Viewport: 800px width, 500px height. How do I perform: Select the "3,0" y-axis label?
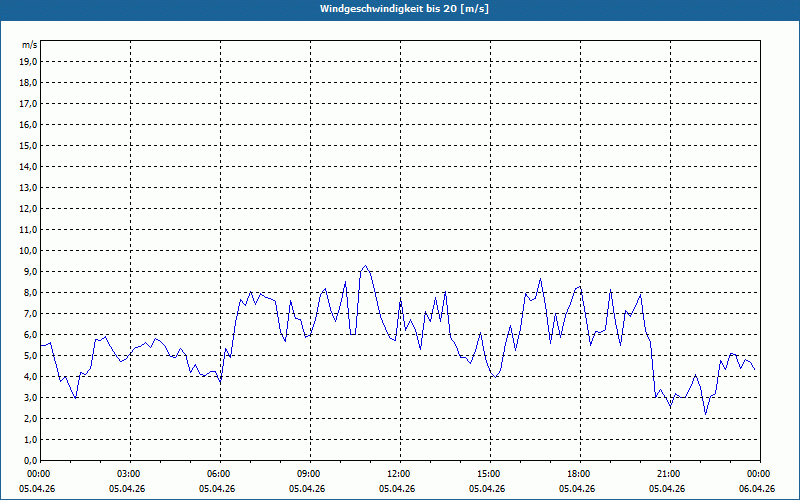pos(30,397)
